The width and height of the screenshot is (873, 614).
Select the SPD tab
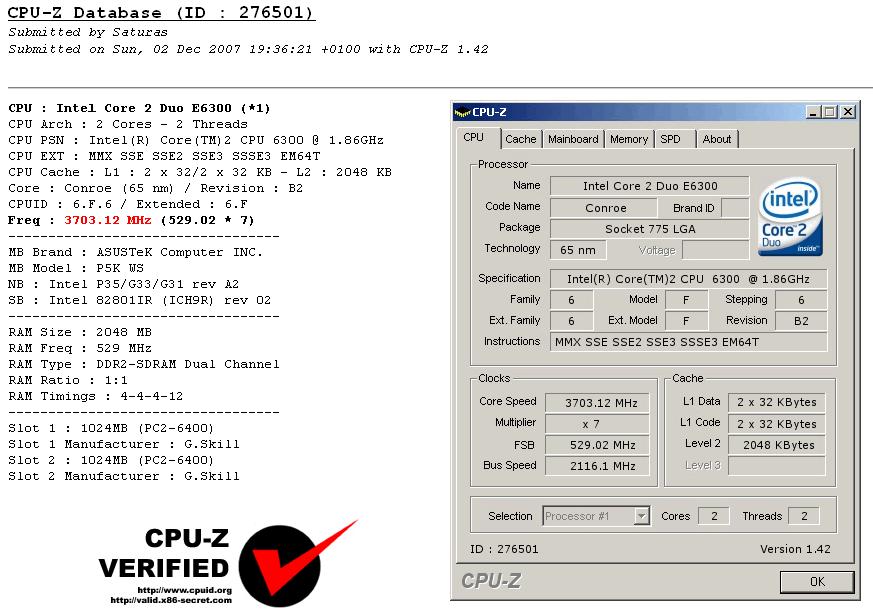coord(673,139)
